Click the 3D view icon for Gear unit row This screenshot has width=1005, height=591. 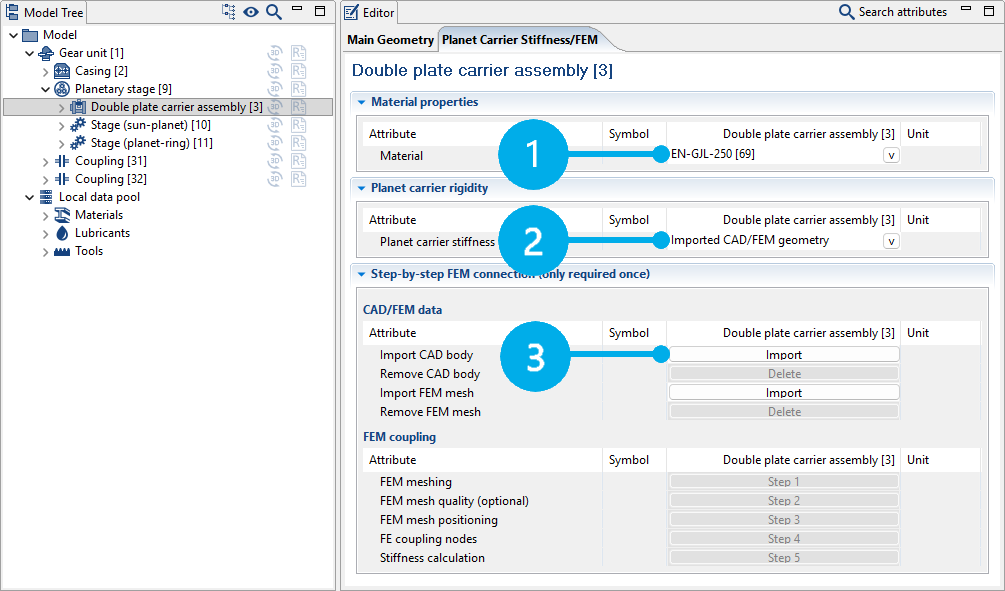tap(275, 53)
